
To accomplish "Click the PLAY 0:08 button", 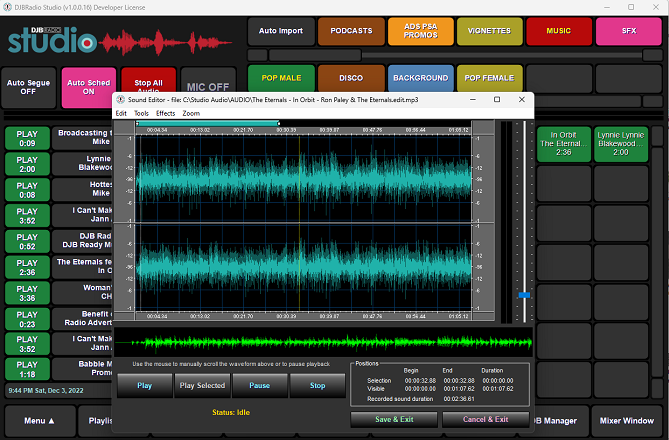I will click(x=27, y=190).
